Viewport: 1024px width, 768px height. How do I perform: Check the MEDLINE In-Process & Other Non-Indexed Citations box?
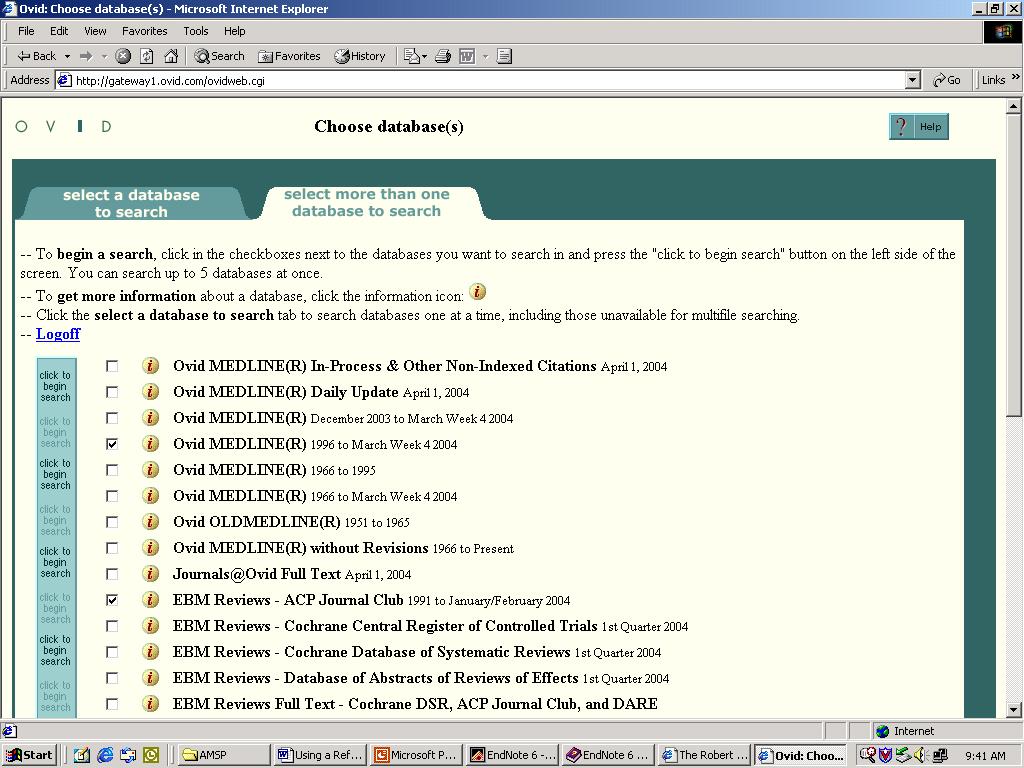[x=112, y=366]
